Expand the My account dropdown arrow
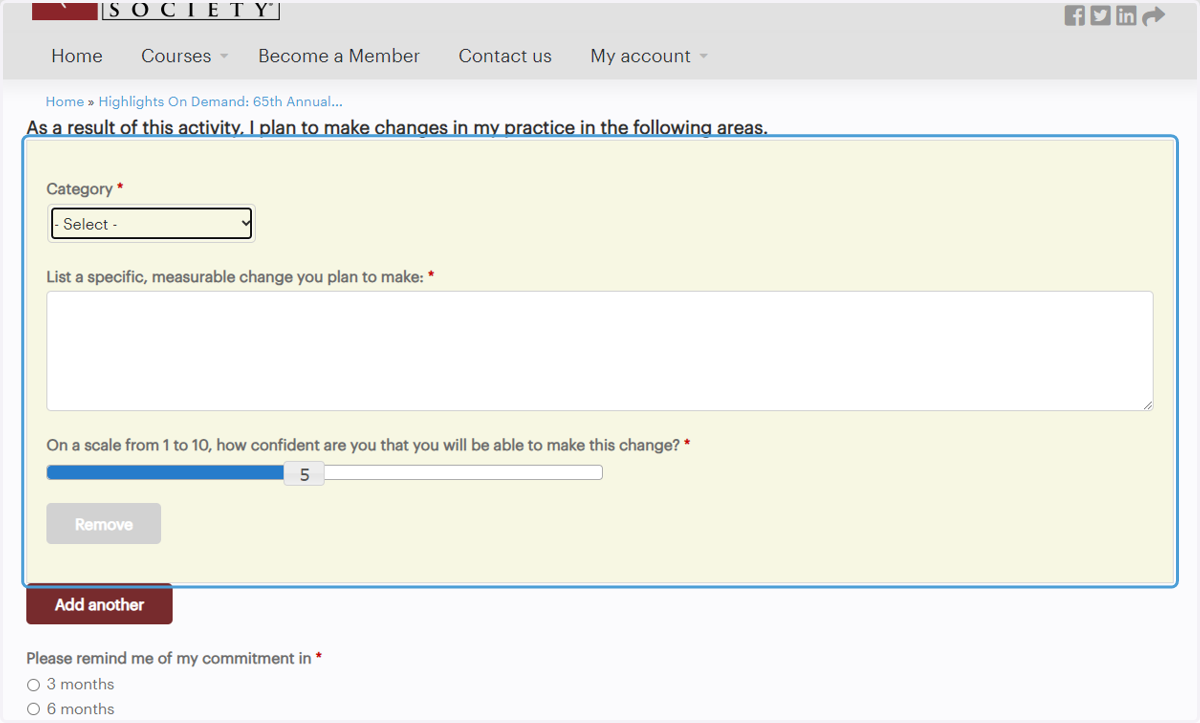This screenshot has width=1200, height=723. (703, 57)
